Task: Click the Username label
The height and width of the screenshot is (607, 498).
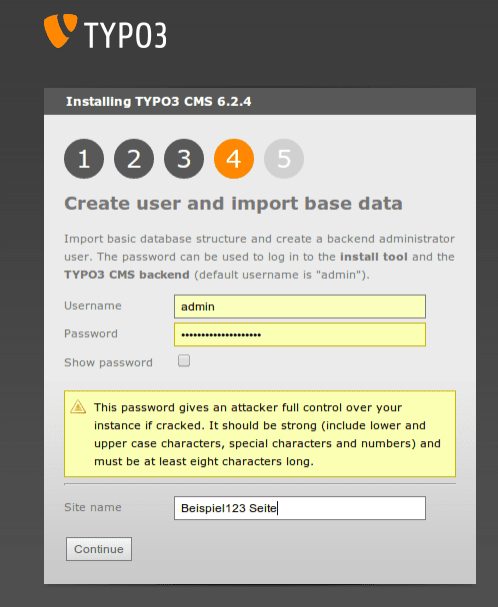Action: coord(93,306)
